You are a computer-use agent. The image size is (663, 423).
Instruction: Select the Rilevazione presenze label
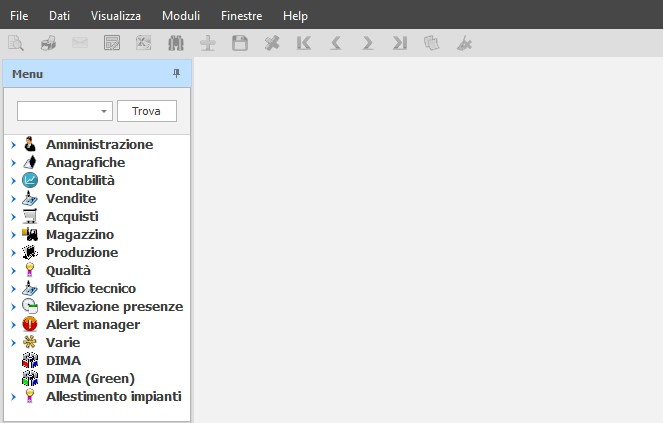(114, 306)
